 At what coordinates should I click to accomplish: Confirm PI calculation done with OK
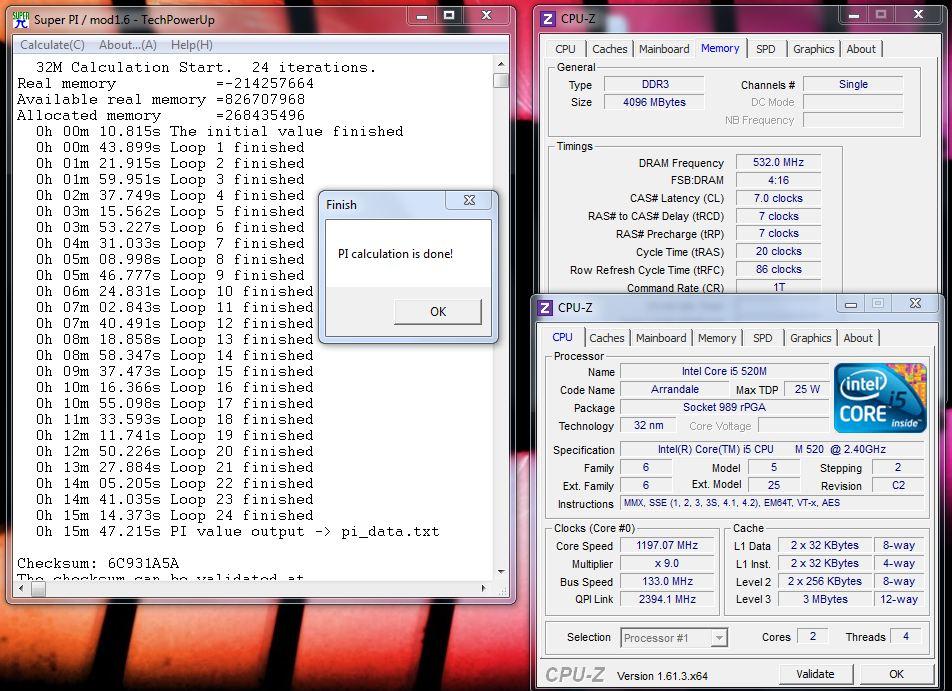coord(438,311)
